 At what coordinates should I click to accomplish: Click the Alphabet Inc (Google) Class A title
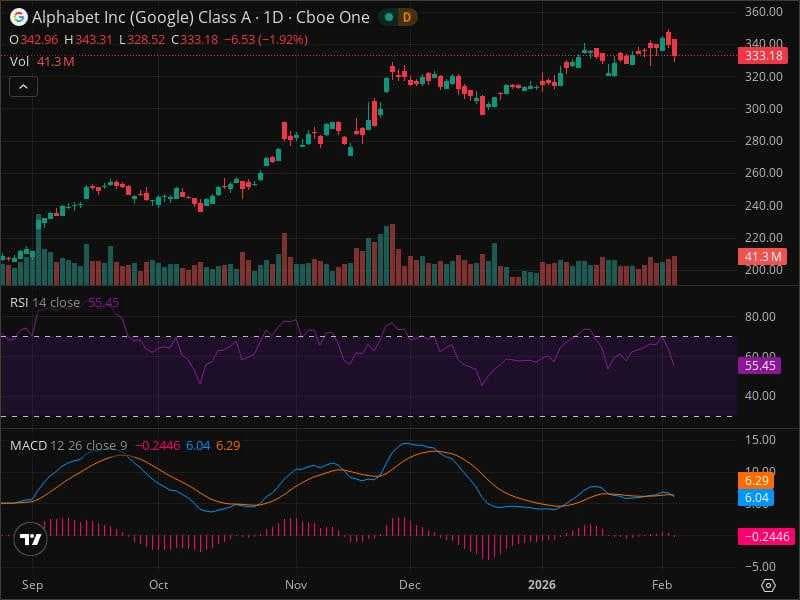pos(141,17)
